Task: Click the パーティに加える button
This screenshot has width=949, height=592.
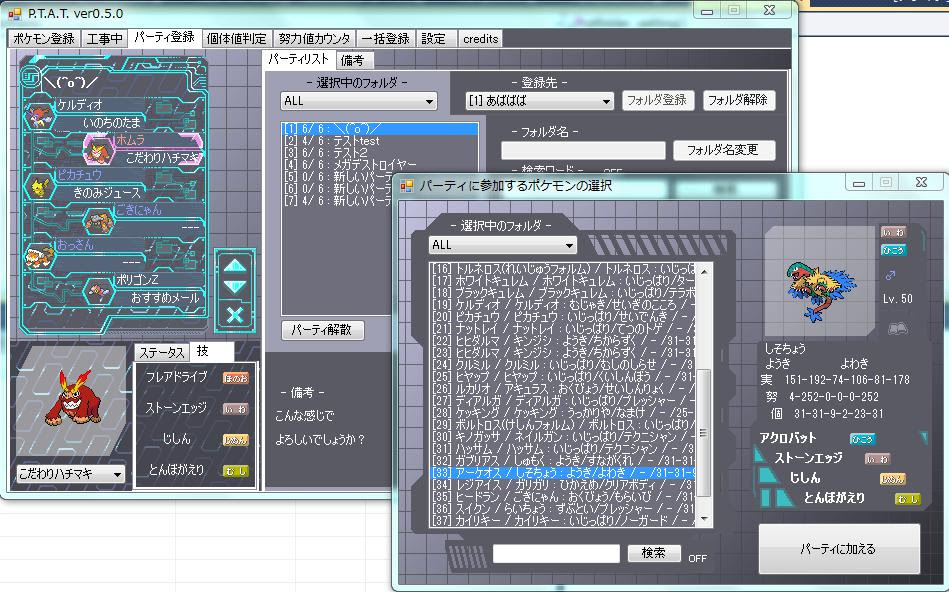Action: tap(839, 549)
